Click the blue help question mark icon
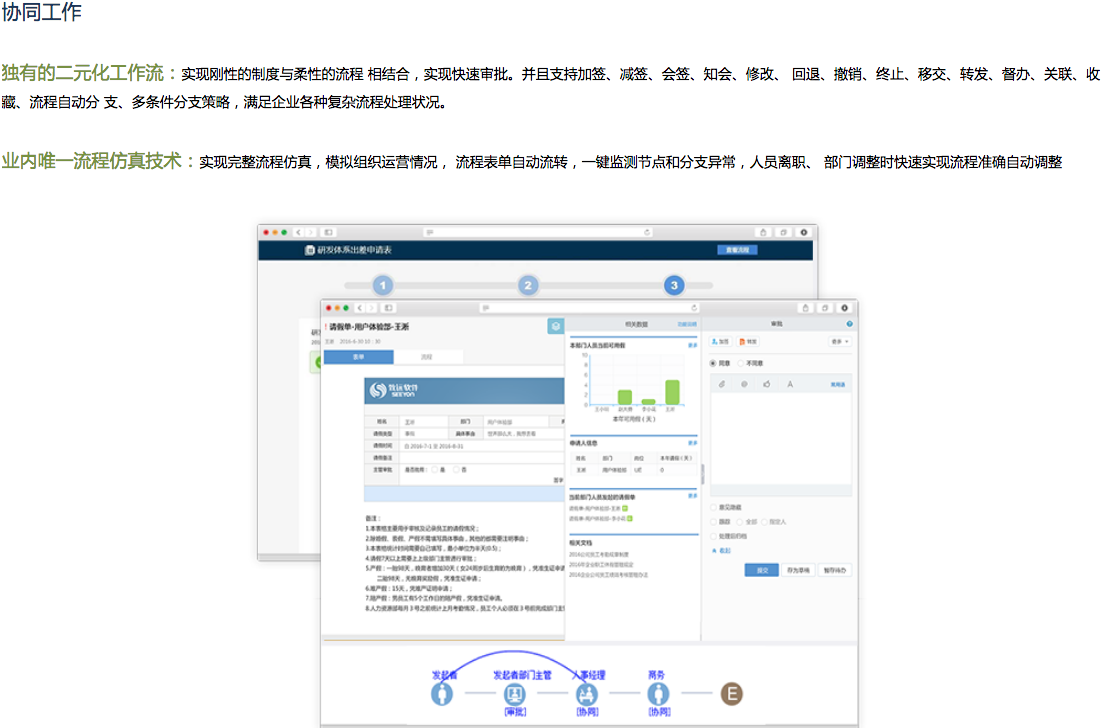This screenshot has height=728, width=1103. point(849,324)
